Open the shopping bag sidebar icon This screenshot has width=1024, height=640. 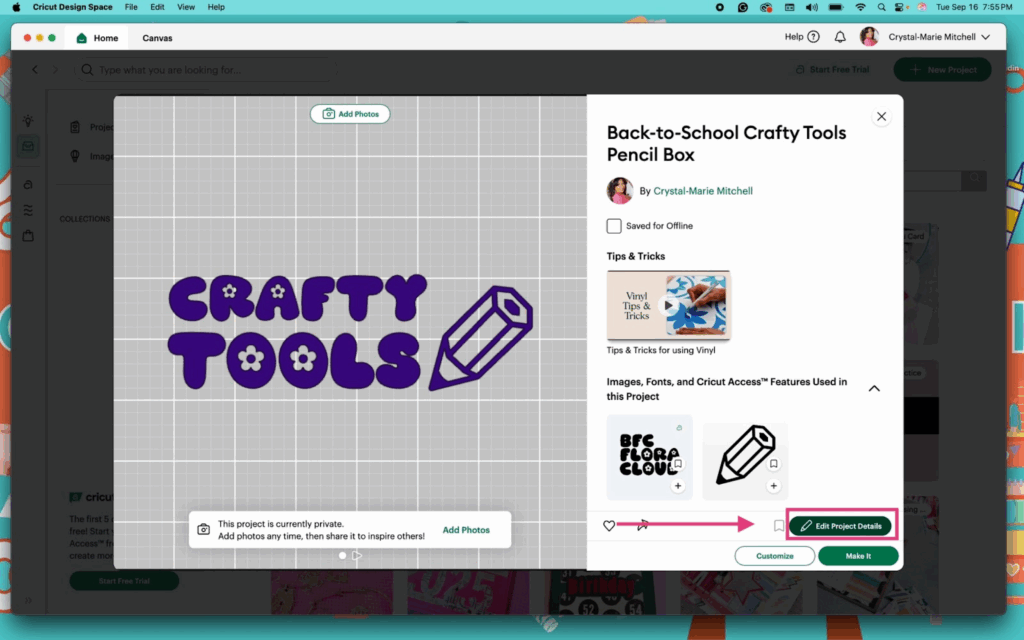click(x=28, y=236)
